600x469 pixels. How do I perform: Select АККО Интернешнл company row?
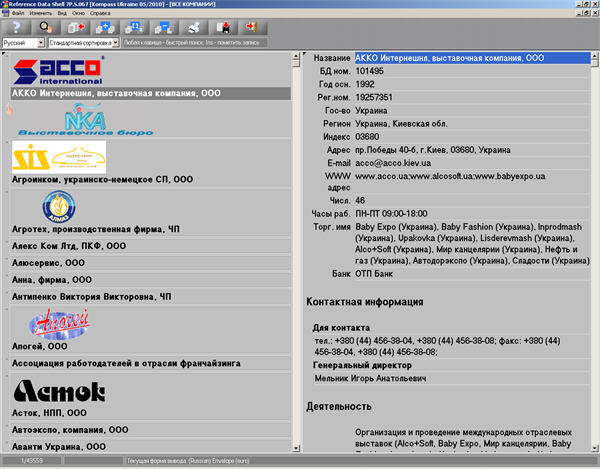click(151, 93)
